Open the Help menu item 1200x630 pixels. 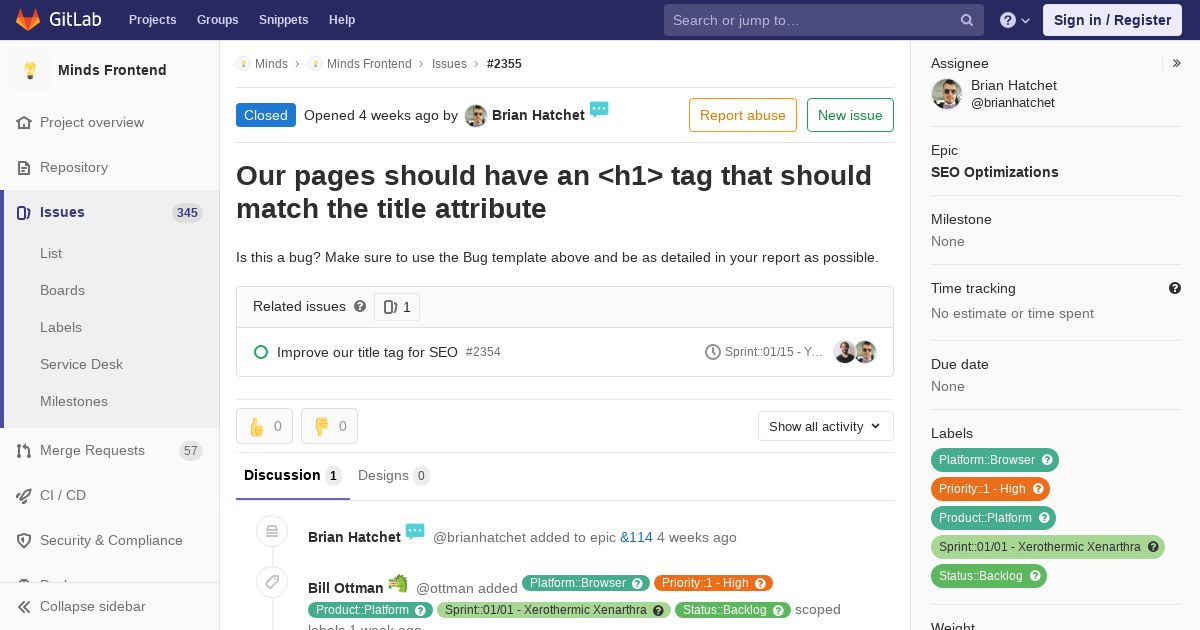(x=342, y=20)
